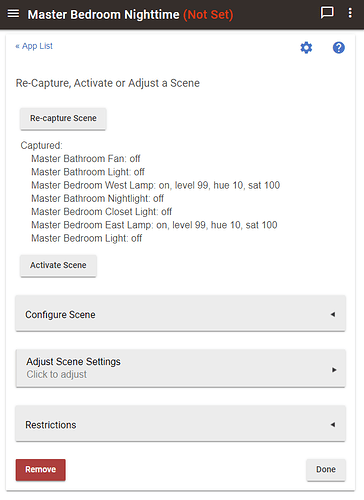Open the blue question mark help icon
The height and width of the screenshot is (500, 364).
[x=339, y=48]
